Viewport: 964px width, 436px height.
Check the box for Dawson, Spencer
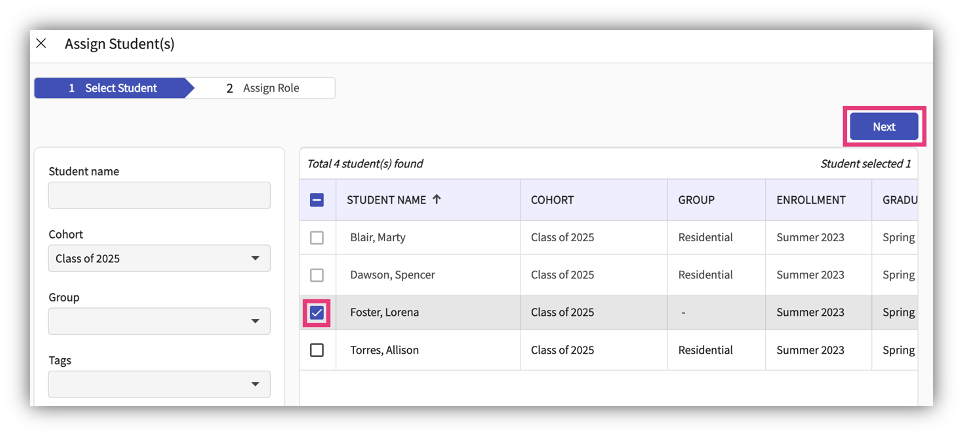(x=317, y=275)
